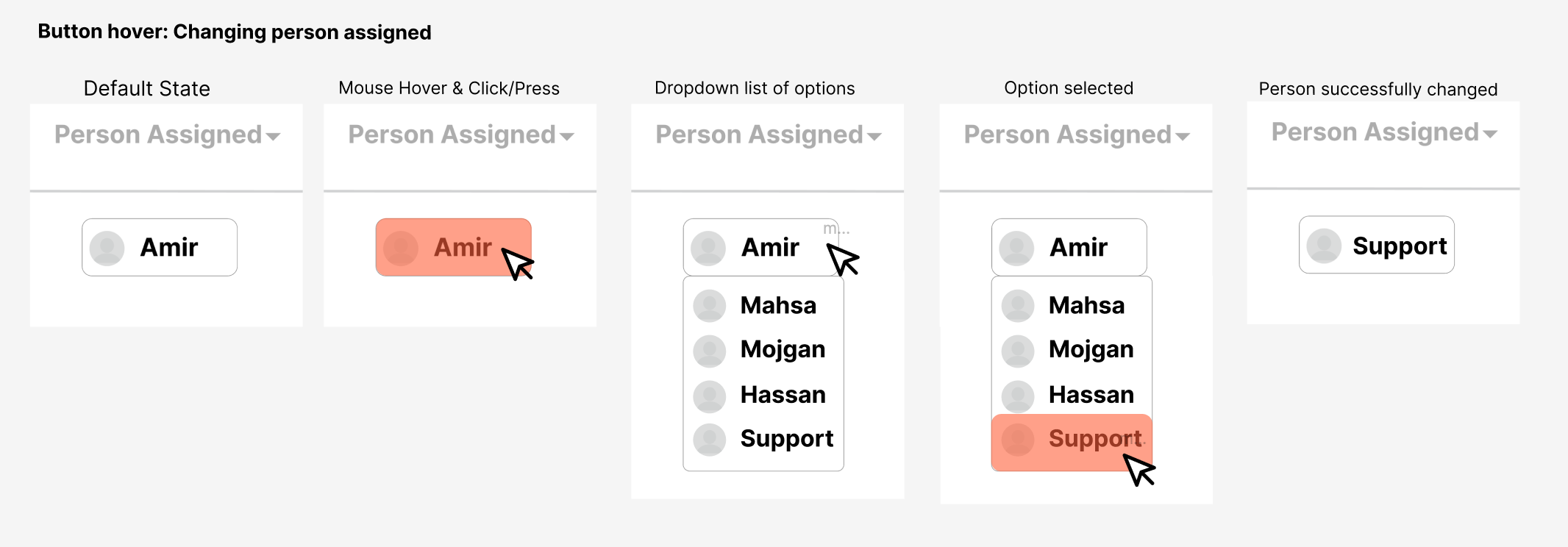Image resolution: width=1568 pixels, height=547 pixels.
Task: Toggle Person Assigned caret in Person successfully changed panel
Action: [x=1490, y=134]
